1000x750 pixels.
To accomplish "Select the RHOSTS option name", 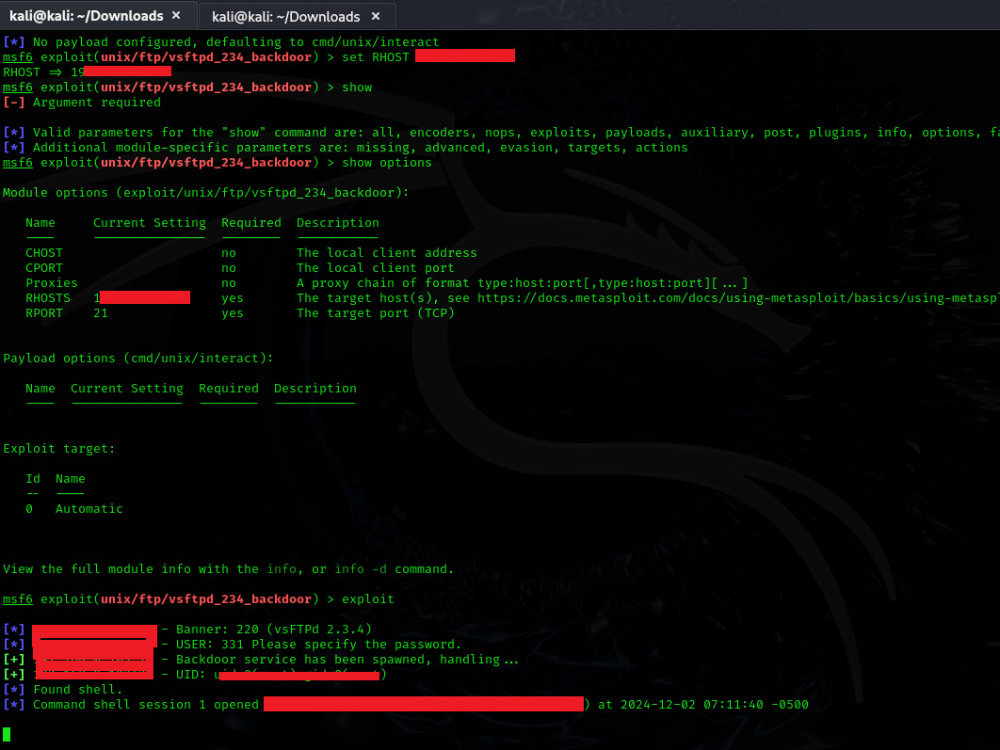I will click(48, 298).
